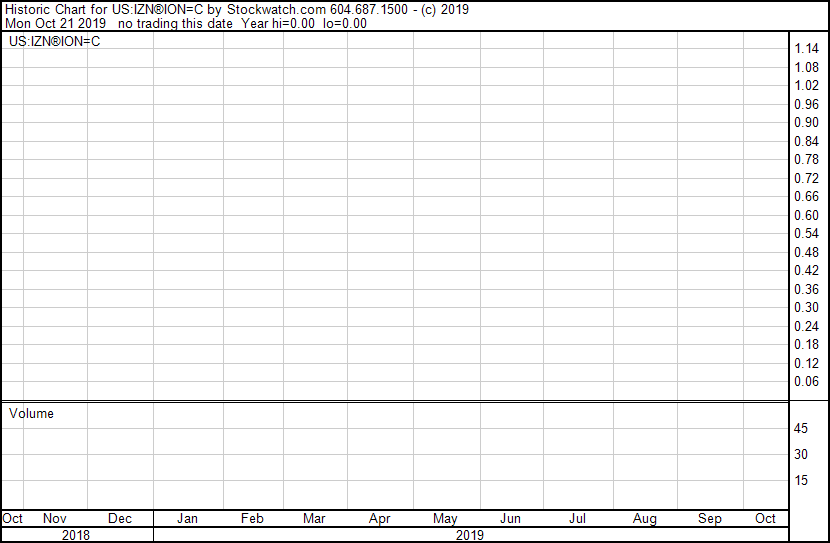This screenshot has width=830, height=543.
Task: Click the 'Mon Oct 21 2019' date text
Action: [x=56, y=23]
